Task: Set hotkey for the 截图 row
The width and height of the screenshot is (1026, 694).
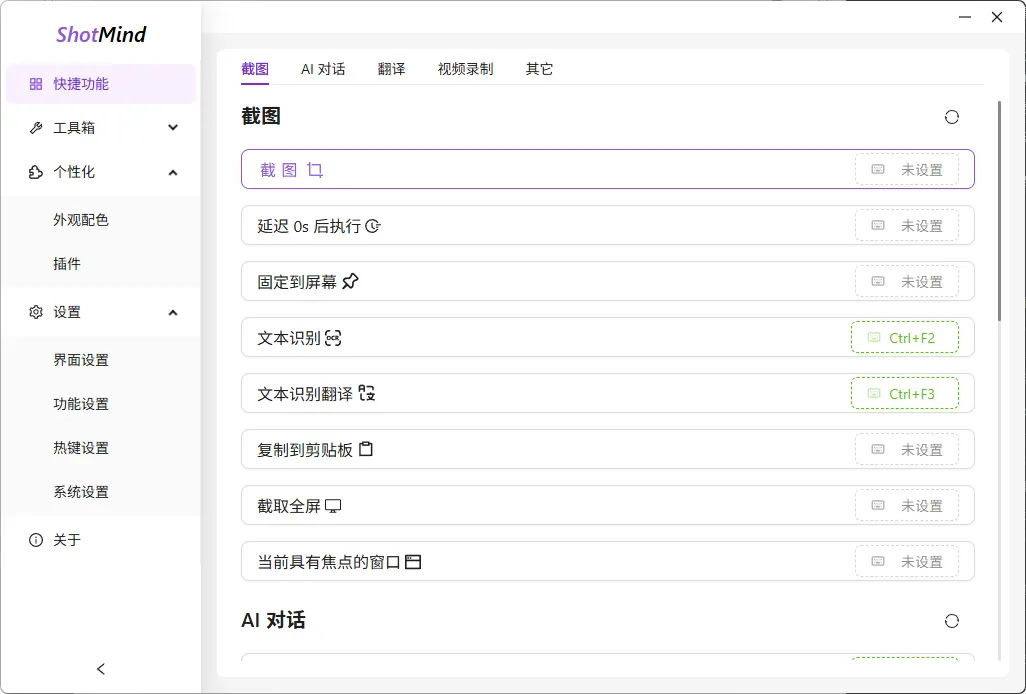Action: tap(907, 169)
